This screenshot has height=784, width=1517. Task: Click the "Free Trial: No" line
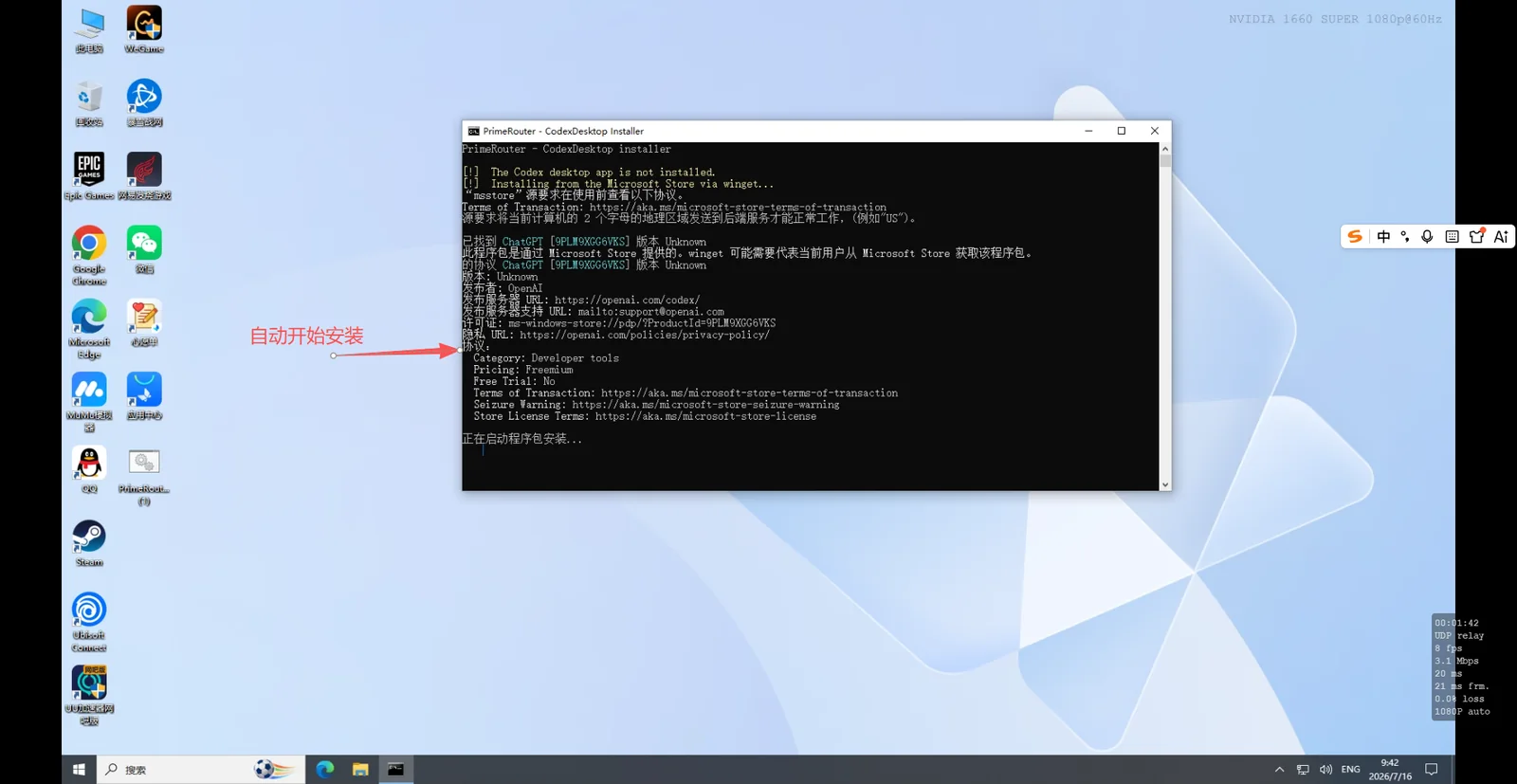coord(515,381)
